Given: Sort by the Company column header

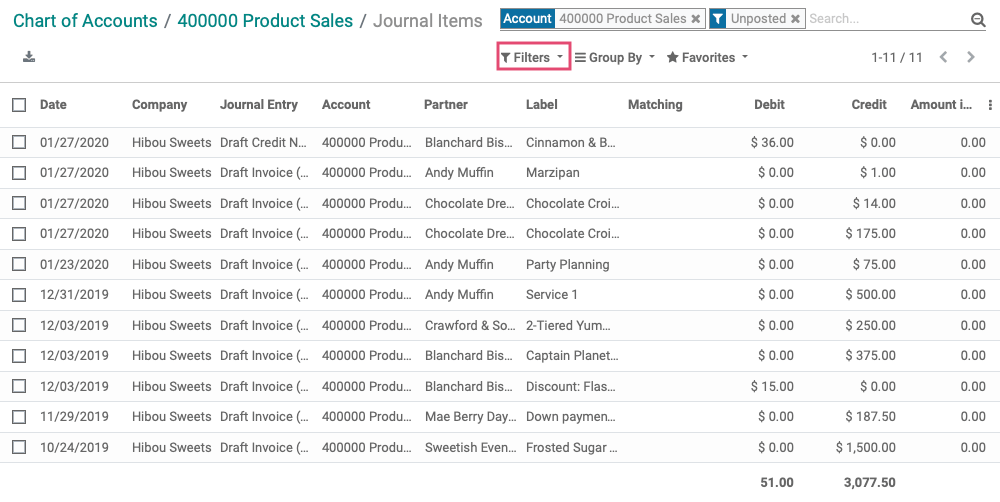Looking at the screenshot, I should [x=159, y=105].
